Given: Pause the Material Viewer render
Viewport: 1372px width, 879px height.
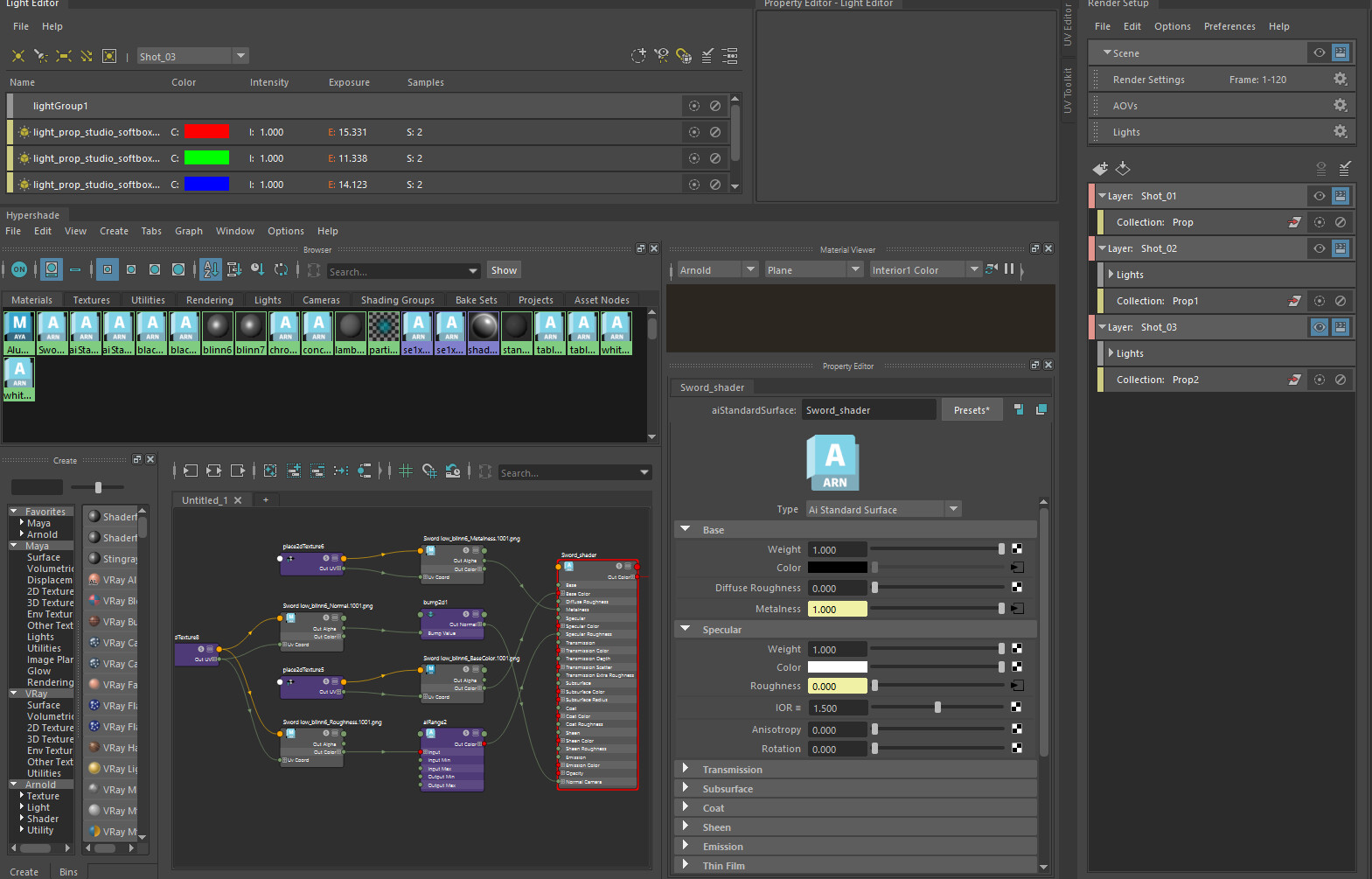Looking at the screenshot, I should (1009, 269).
